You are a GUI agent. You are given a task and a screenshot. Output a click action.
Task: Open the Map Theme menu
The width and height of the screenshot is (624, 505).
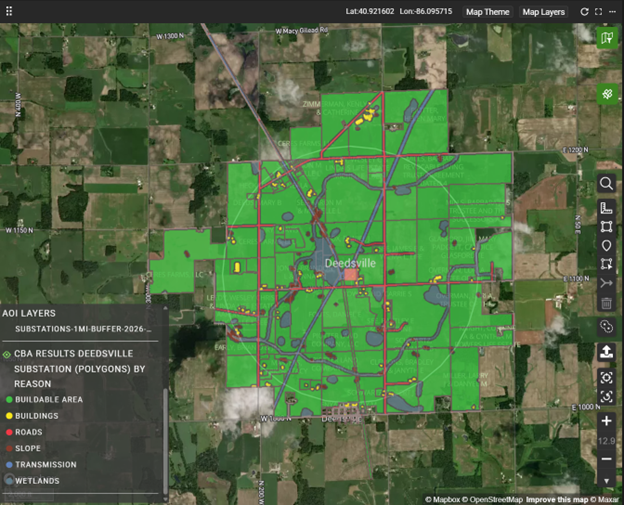tap(487, 12)
